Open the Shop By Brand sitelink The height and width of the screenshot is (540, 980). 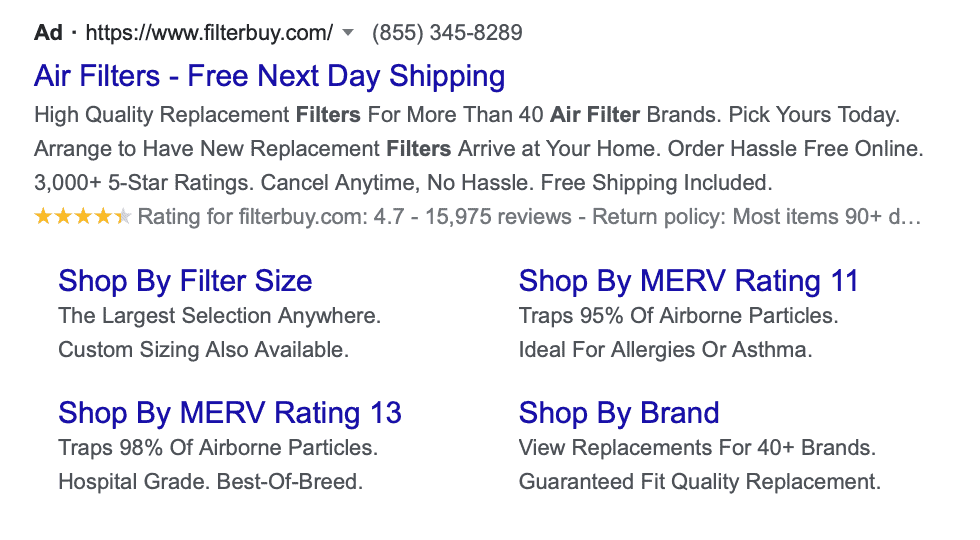pyautogui.click(x=619, y=412)
